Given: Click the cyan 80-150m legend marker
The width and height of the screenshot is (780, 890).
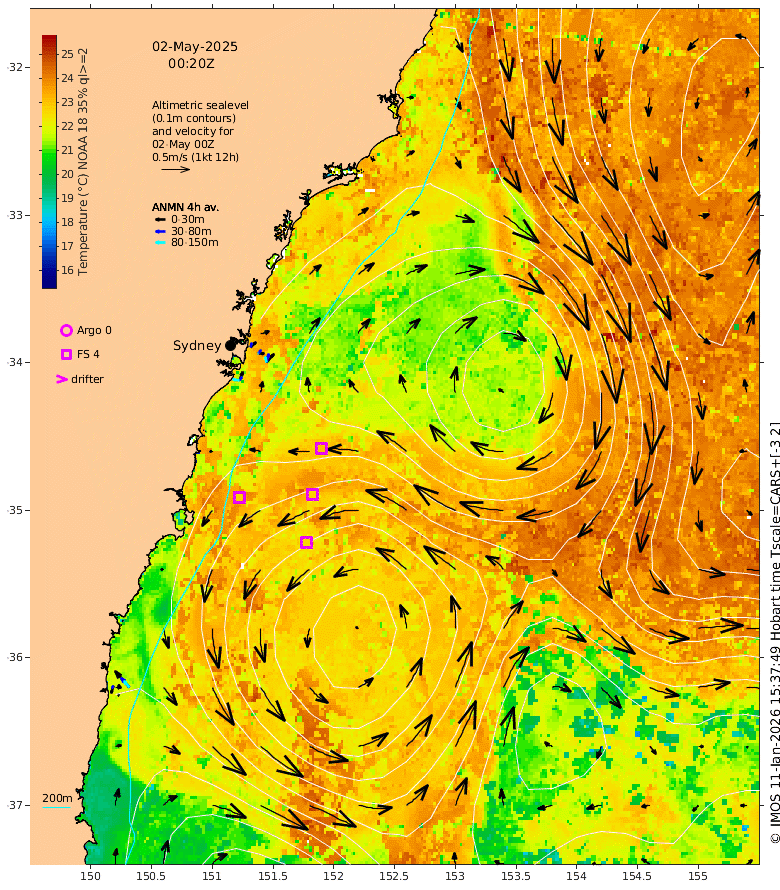Looking at the screenshot, I should [x=160, y=242].
